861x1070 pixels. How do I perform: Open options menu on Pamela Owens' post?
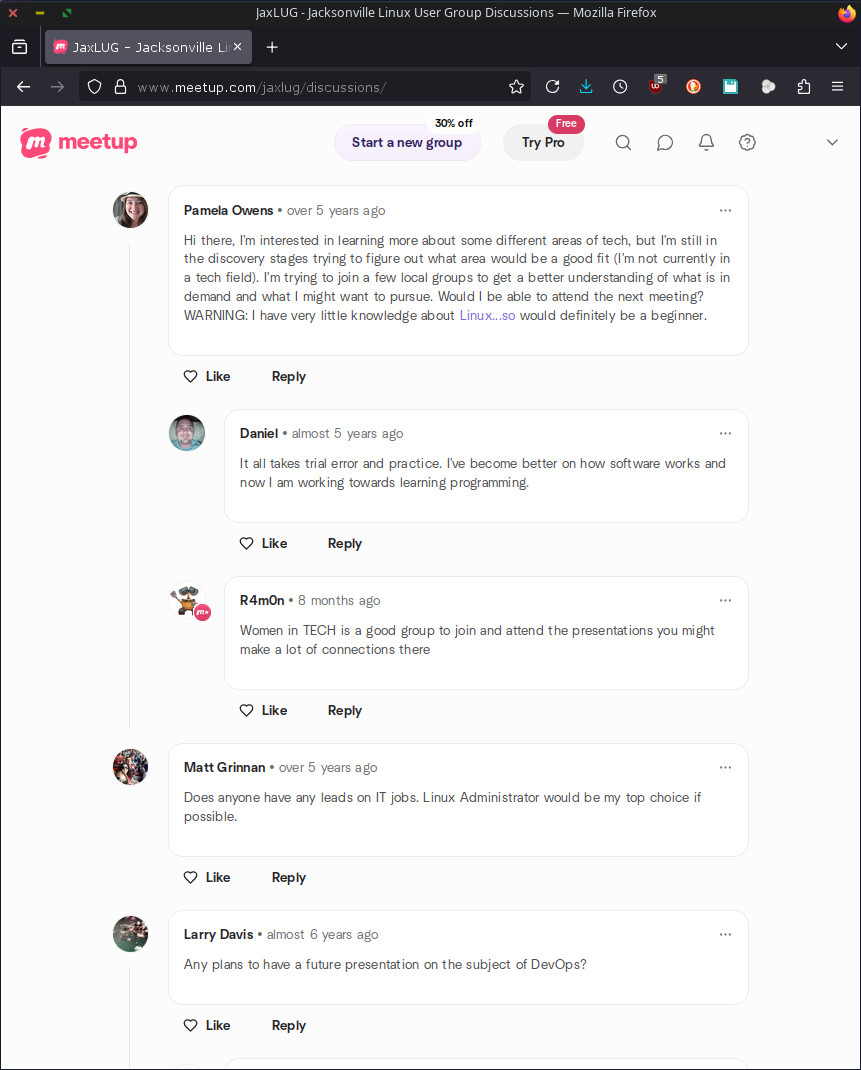[725, 211]
